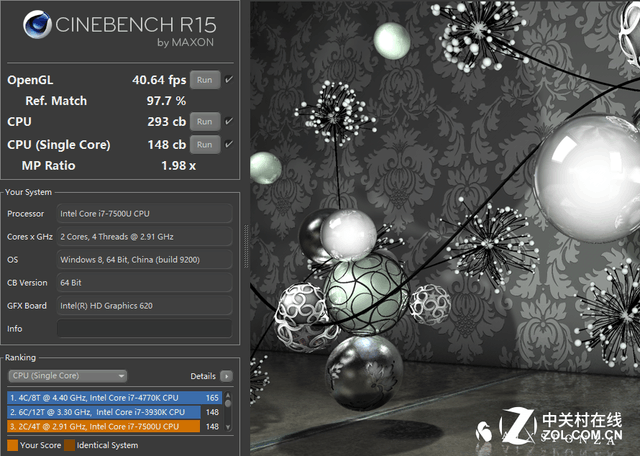
Task: Run the CPU (Single Core) benchmark
Action: (205, 145)
